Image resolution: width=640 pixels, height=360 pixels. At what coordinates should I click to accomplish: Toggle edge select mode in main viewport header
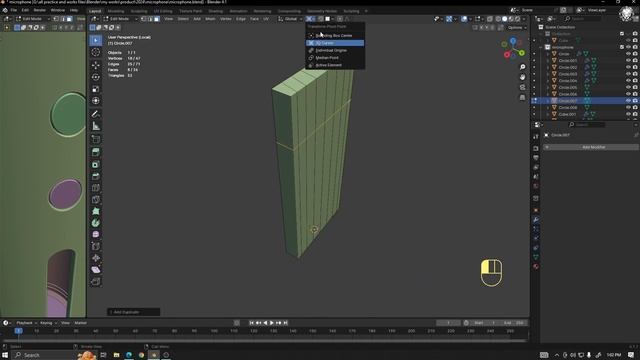coord(150,19)
